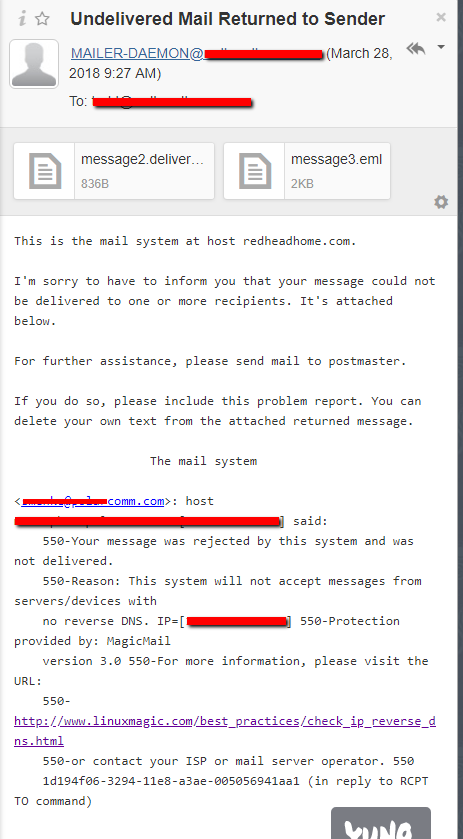Click the message2 attachment document icon

44,171
